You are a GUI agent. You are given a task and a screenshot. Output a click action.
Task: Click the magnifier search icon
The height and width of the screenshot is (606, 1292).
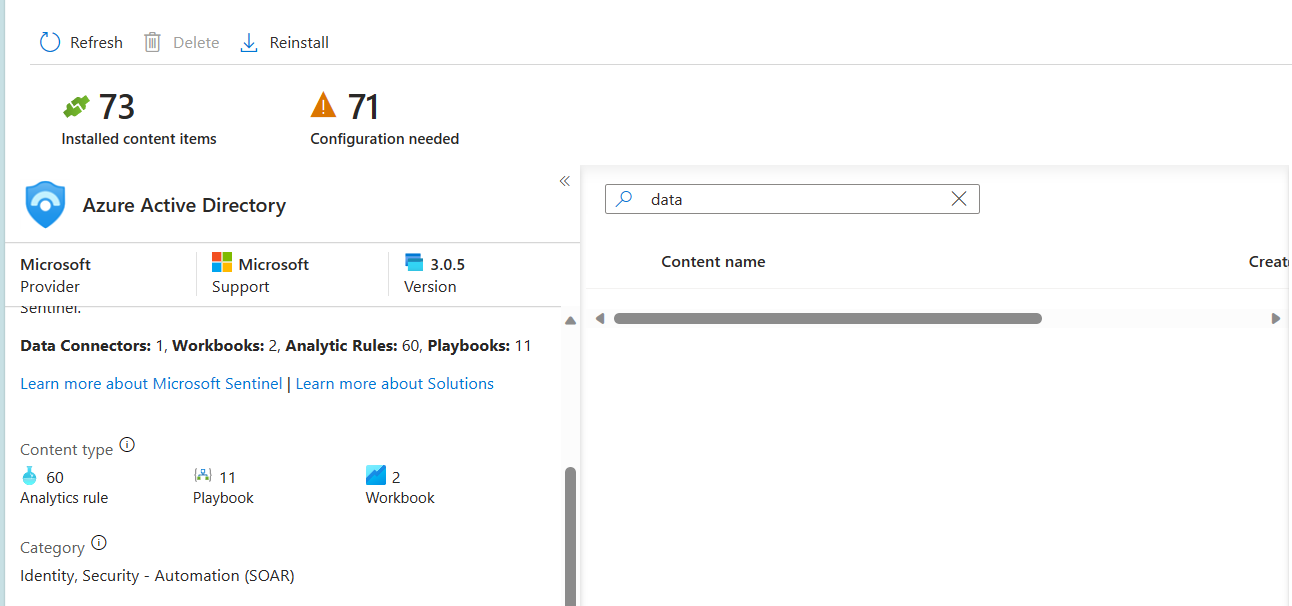[624, 199]
